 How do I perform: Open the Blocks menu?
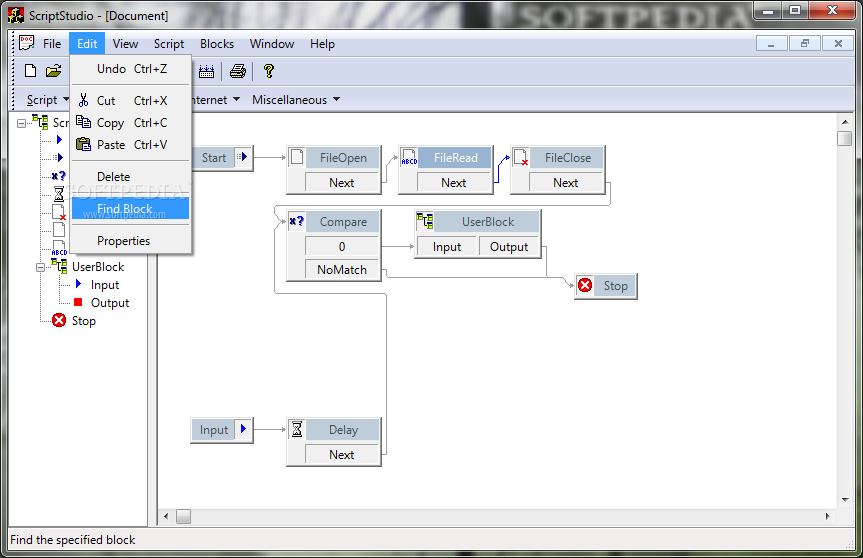point(217,43)
